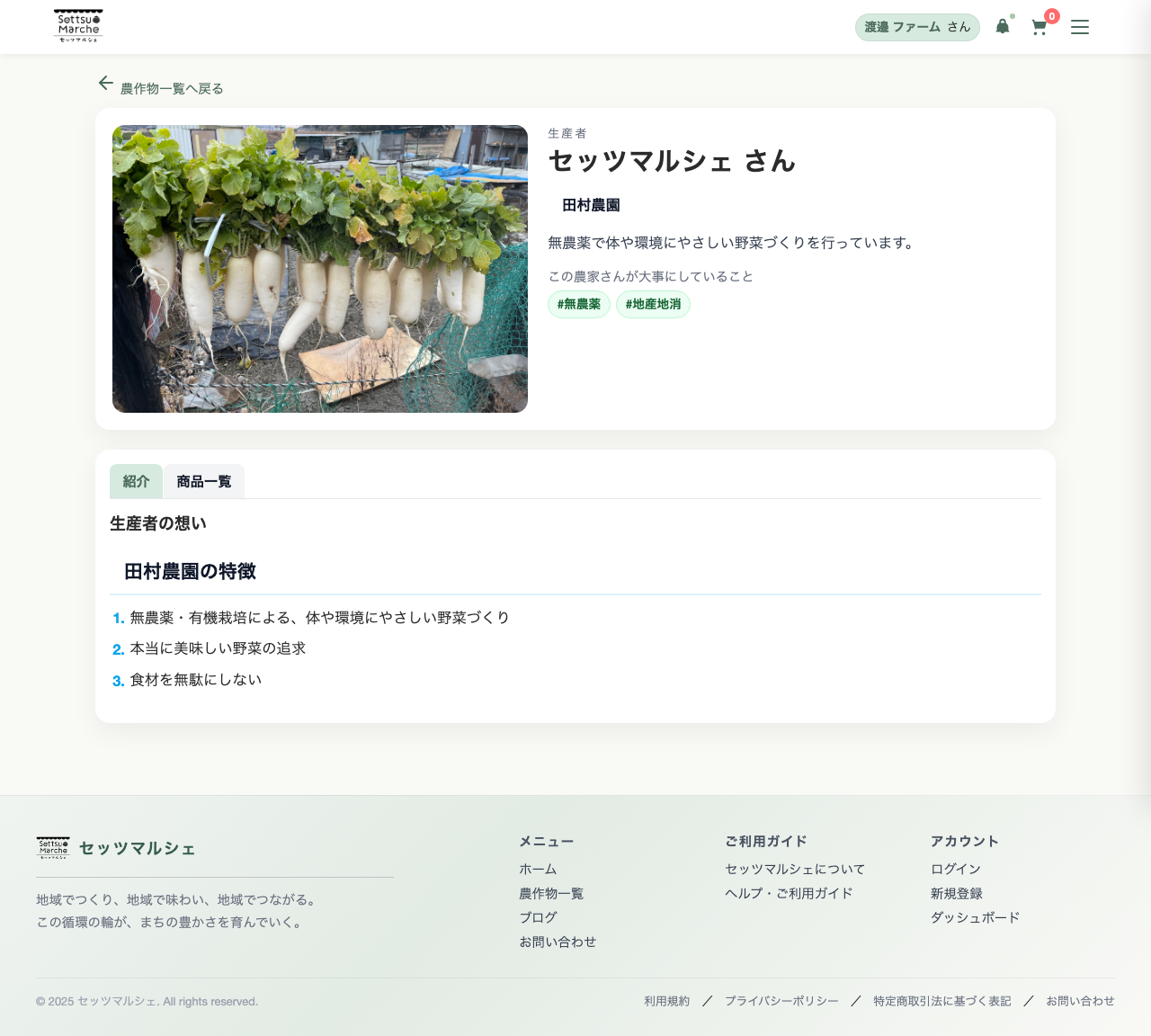Go back via 農作物一覧へ戻る link
The image size is (1151, 1036).
point(172,88)
